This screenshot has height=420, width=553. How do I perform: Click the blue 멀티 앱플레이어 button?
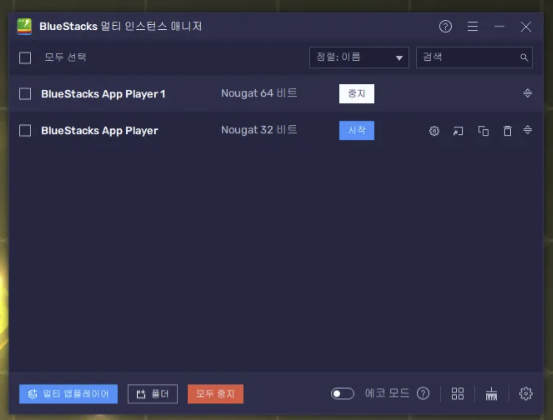[68, 394]
